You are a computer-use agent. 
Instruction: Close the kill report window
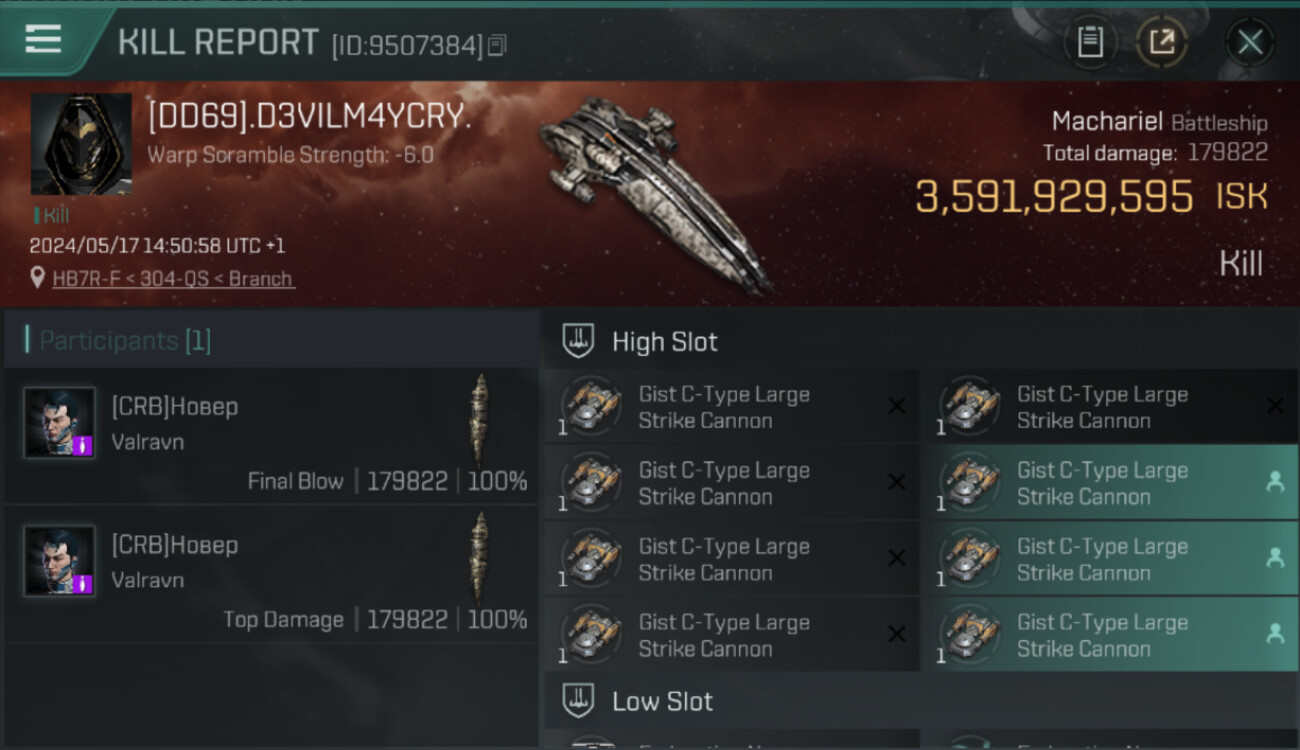point(1250,42)
